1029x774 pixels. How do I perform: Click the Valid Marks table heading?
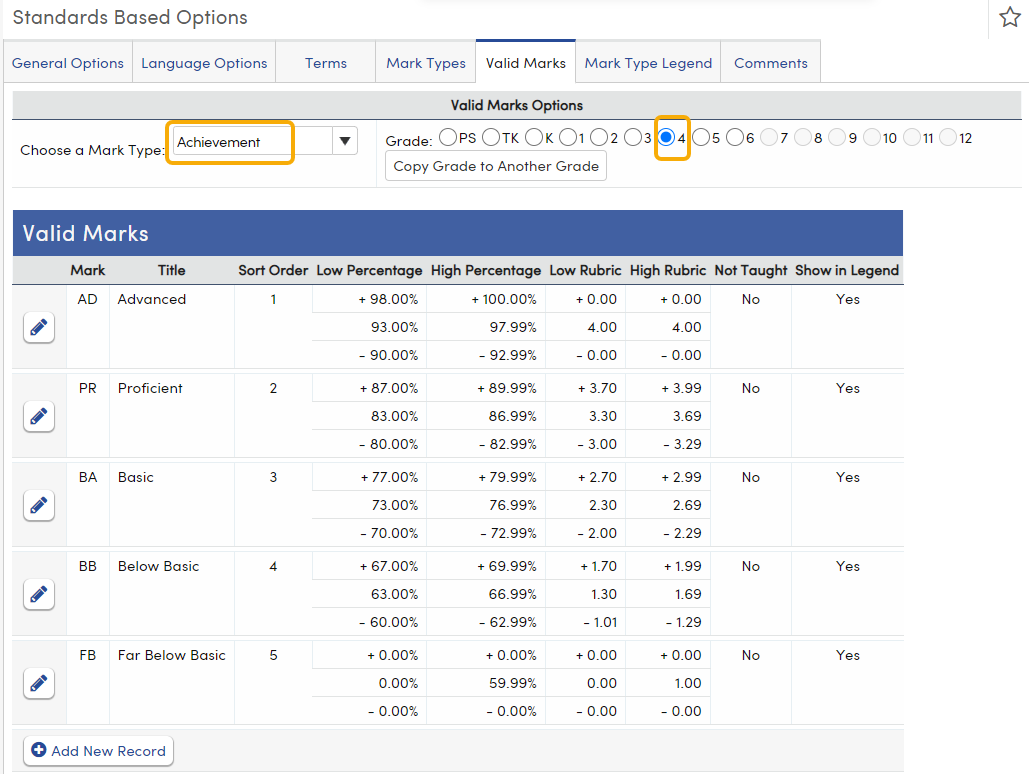pos(85,233)
